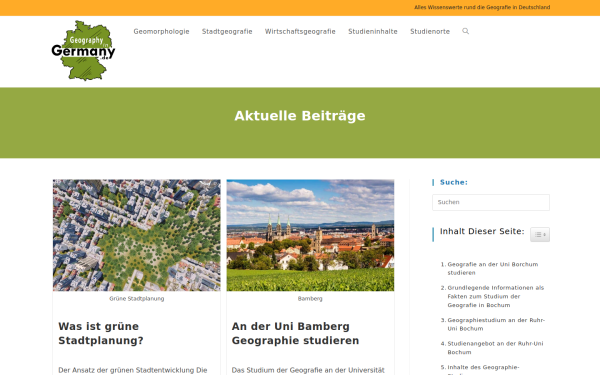Click the 'Suche:' sidebar heading
600x375 pixels.
click(x=453, y=182)
